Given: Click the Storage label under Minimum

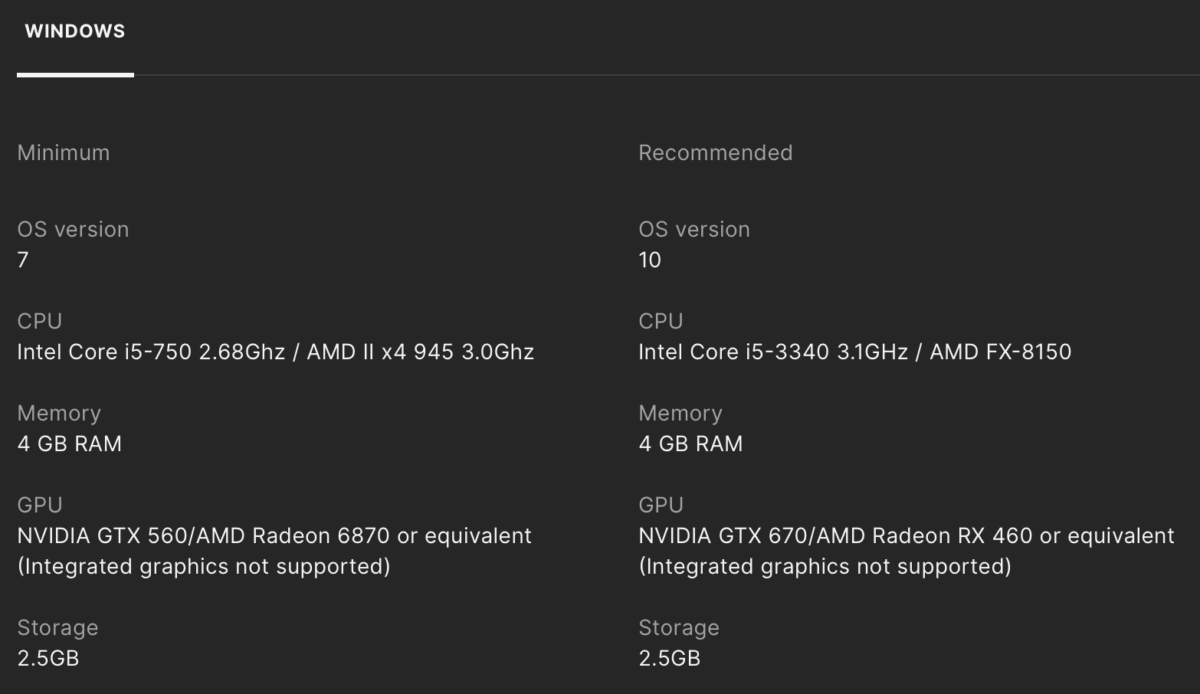Looking at the screenshot, I should (57, 628).
